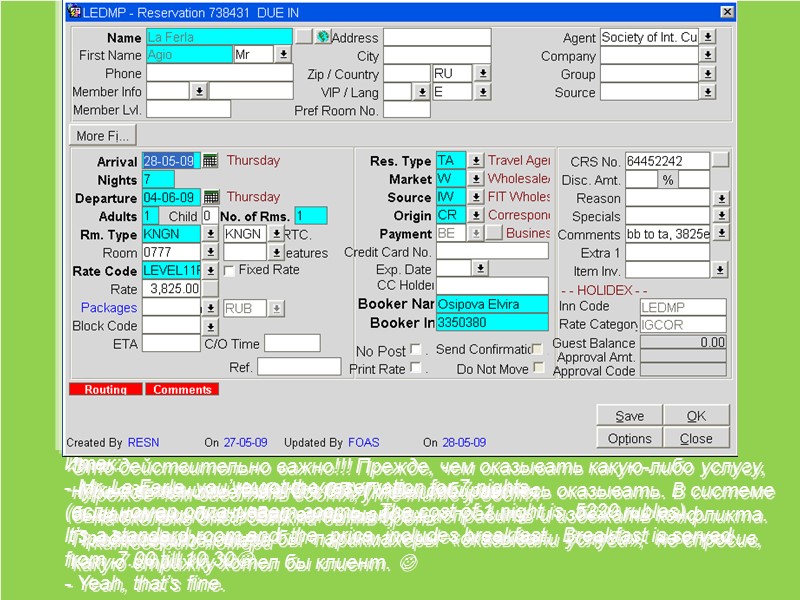Click the ETA input field

click(x=171, y=343)
